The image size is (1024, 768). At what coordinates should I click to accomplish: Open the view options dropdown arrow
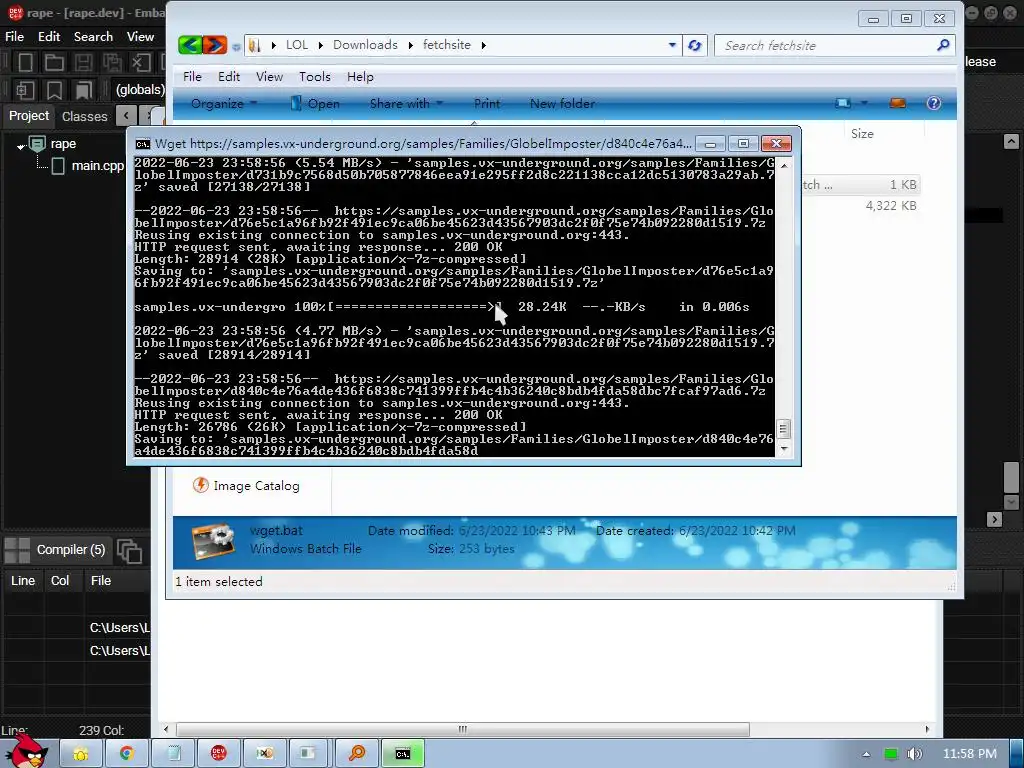(864, 103)
